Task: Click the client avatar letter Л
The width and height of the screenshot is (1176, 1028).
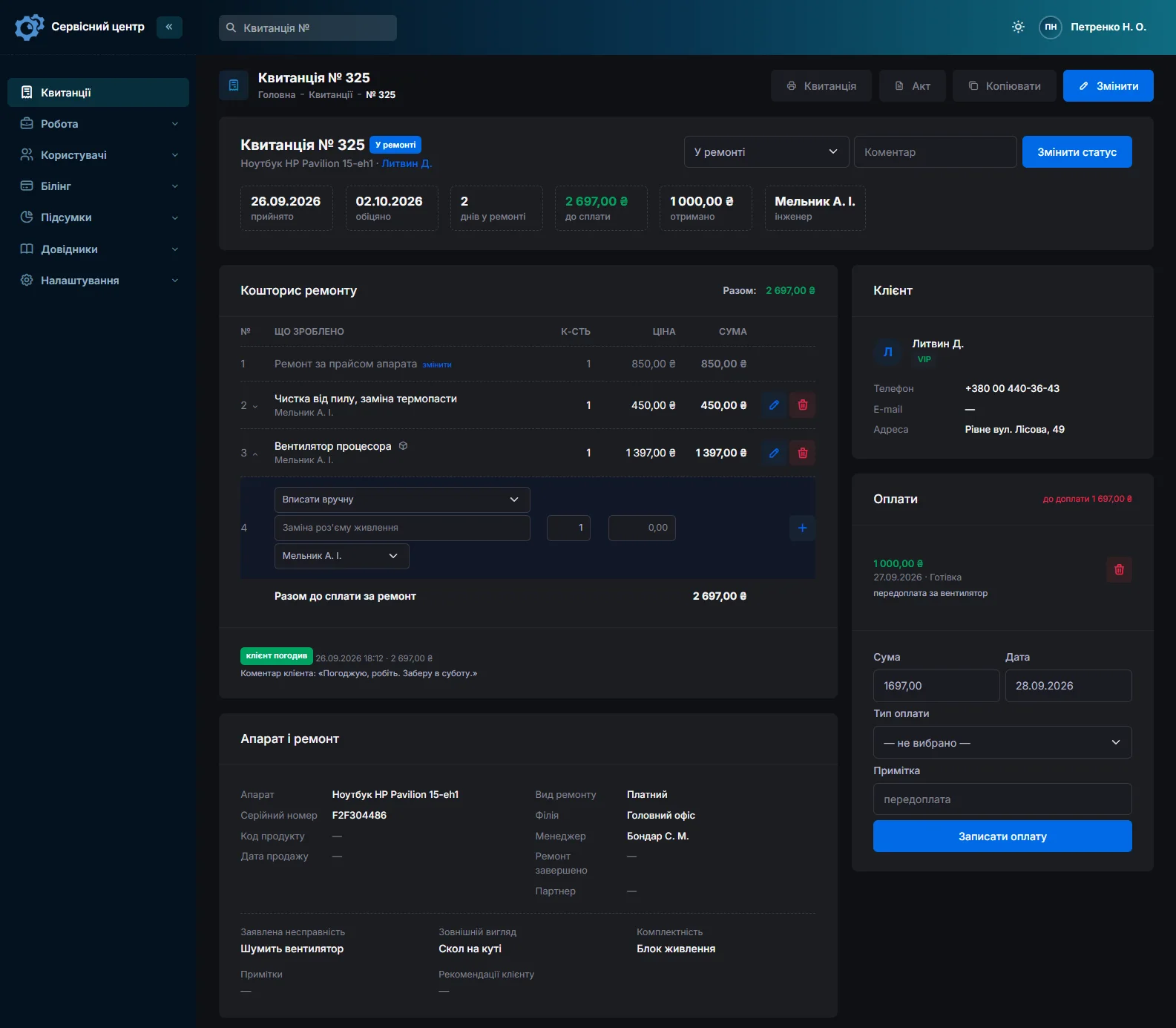Action: coord(888,352)
